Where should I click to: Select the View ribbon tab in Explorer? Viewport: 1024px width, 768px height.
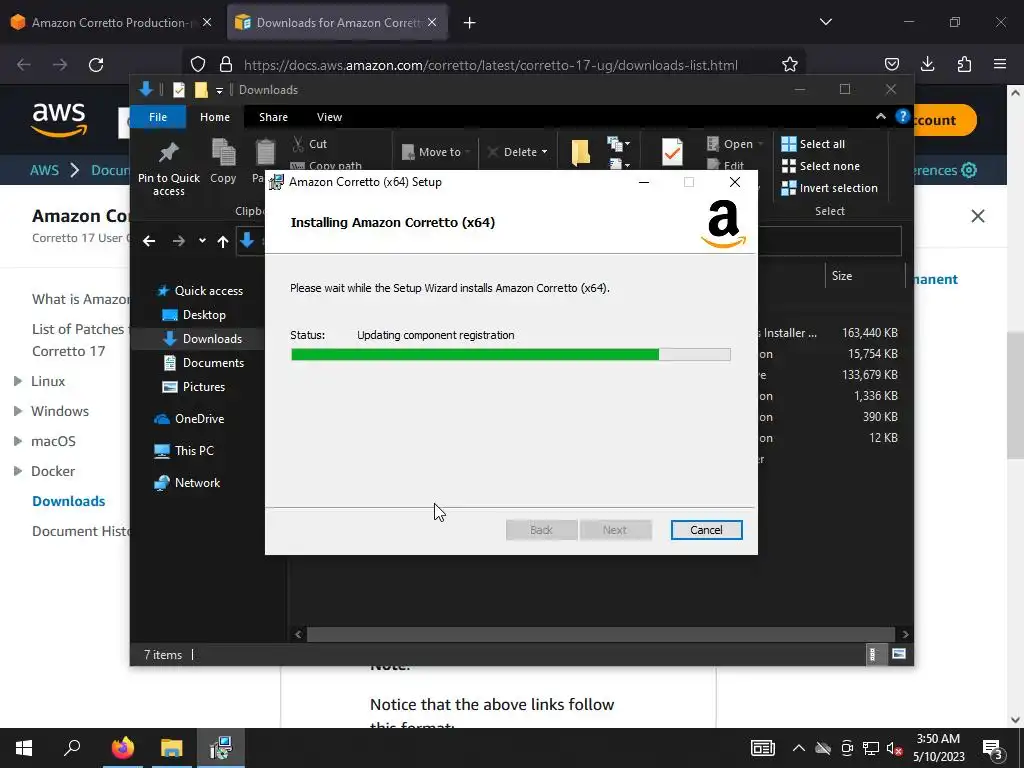point(329,117)
